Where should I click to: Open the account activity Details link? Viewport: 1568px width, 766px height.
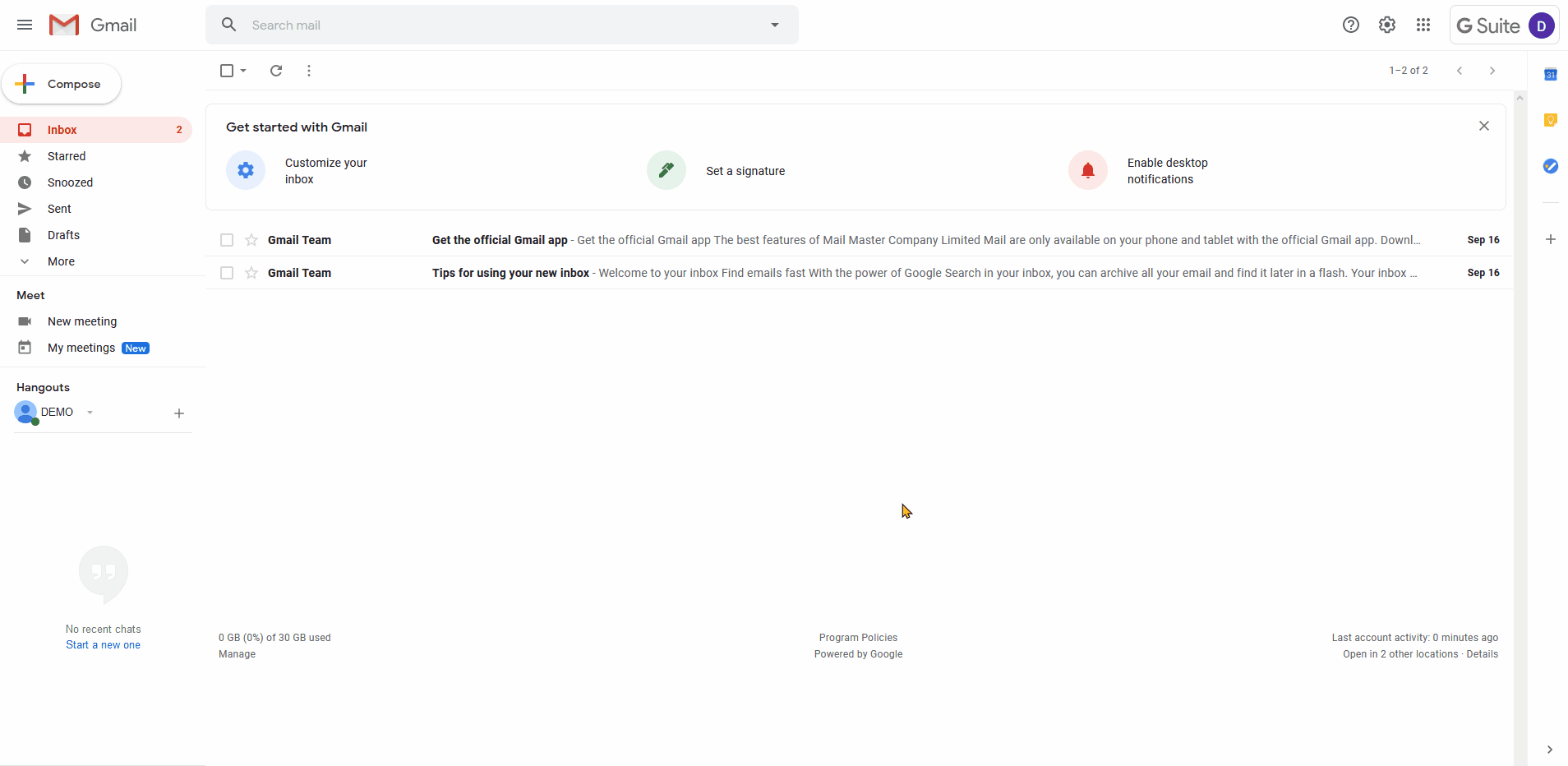coord(1483,654)
